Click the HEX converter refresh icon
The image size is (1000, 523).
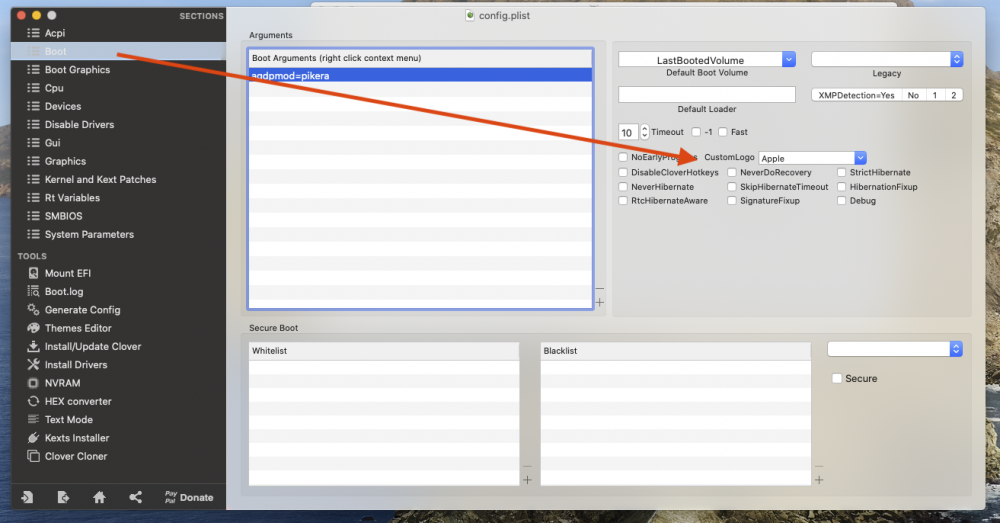coord(33,401)
